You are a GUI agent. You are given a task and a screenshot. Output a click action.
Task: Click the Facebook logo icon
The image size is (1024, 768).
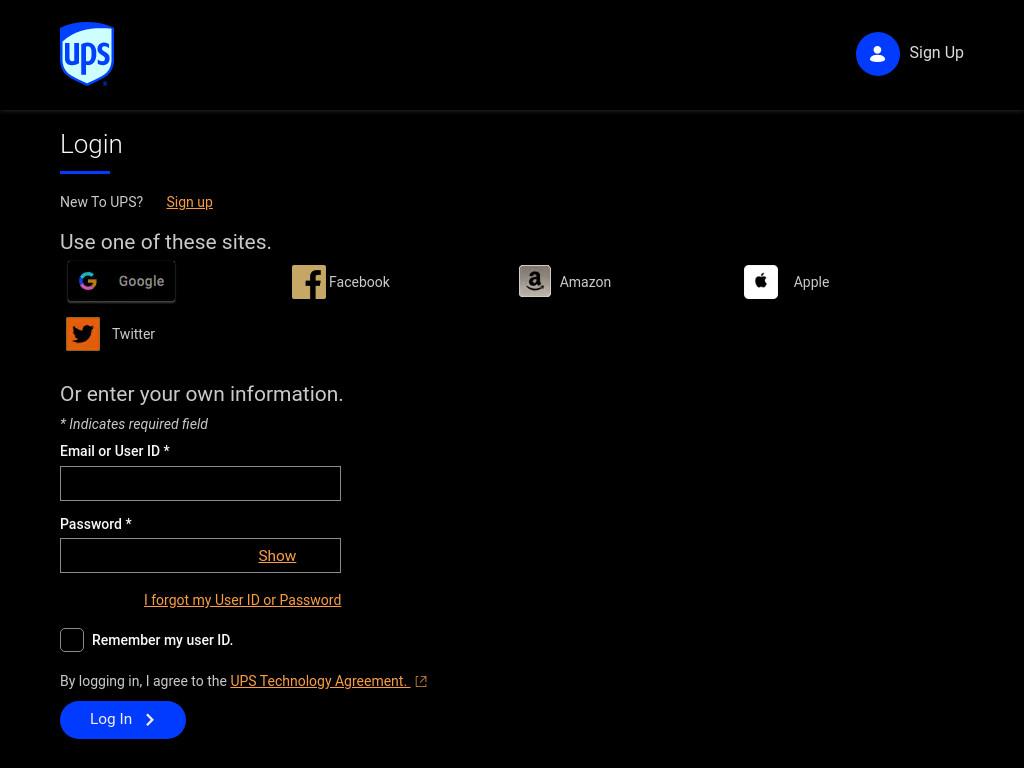(309, 282)
